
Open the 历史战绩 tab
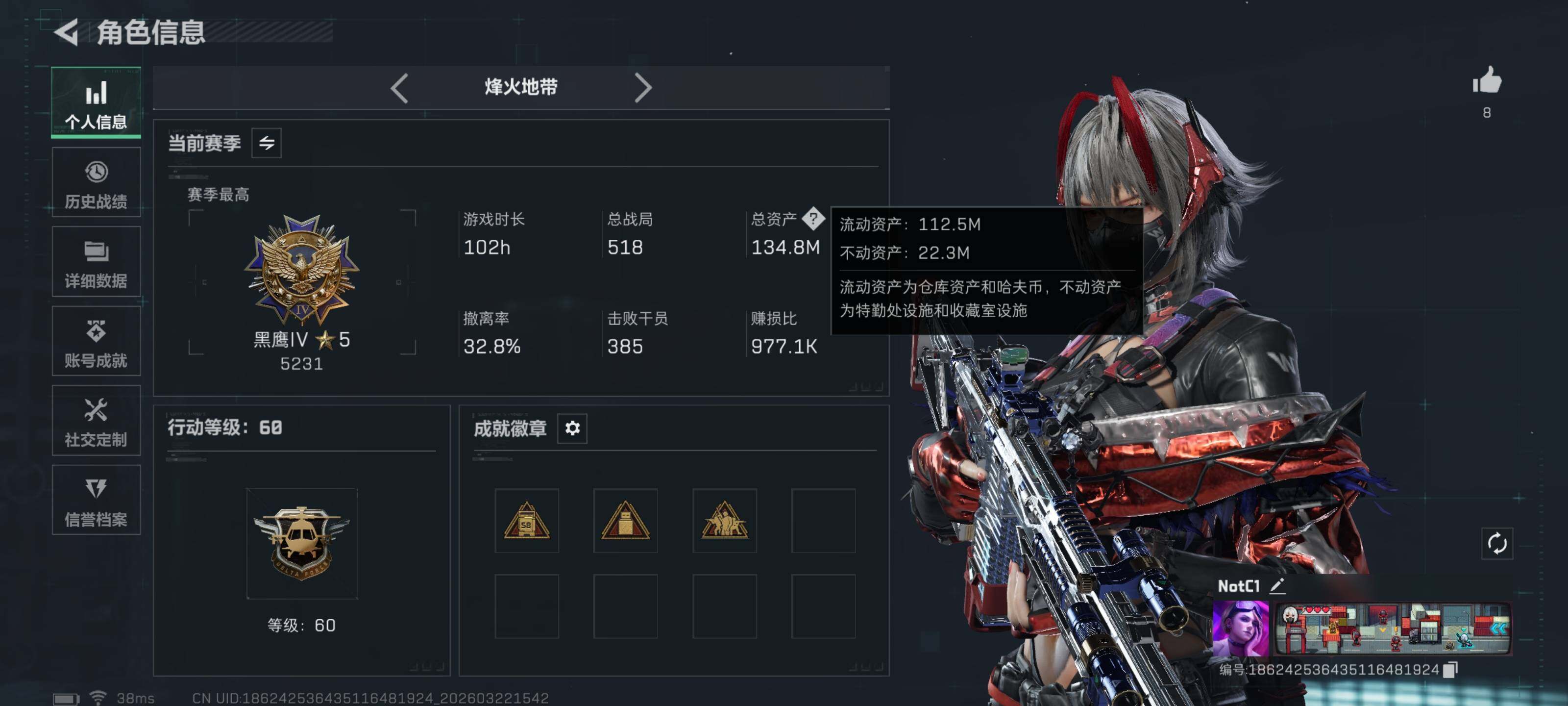96,182
